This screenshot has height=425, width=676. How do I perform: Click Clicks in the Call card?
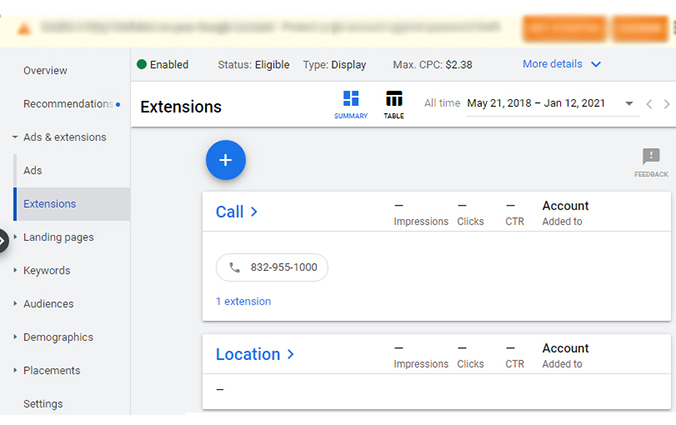tap(470, 222)
